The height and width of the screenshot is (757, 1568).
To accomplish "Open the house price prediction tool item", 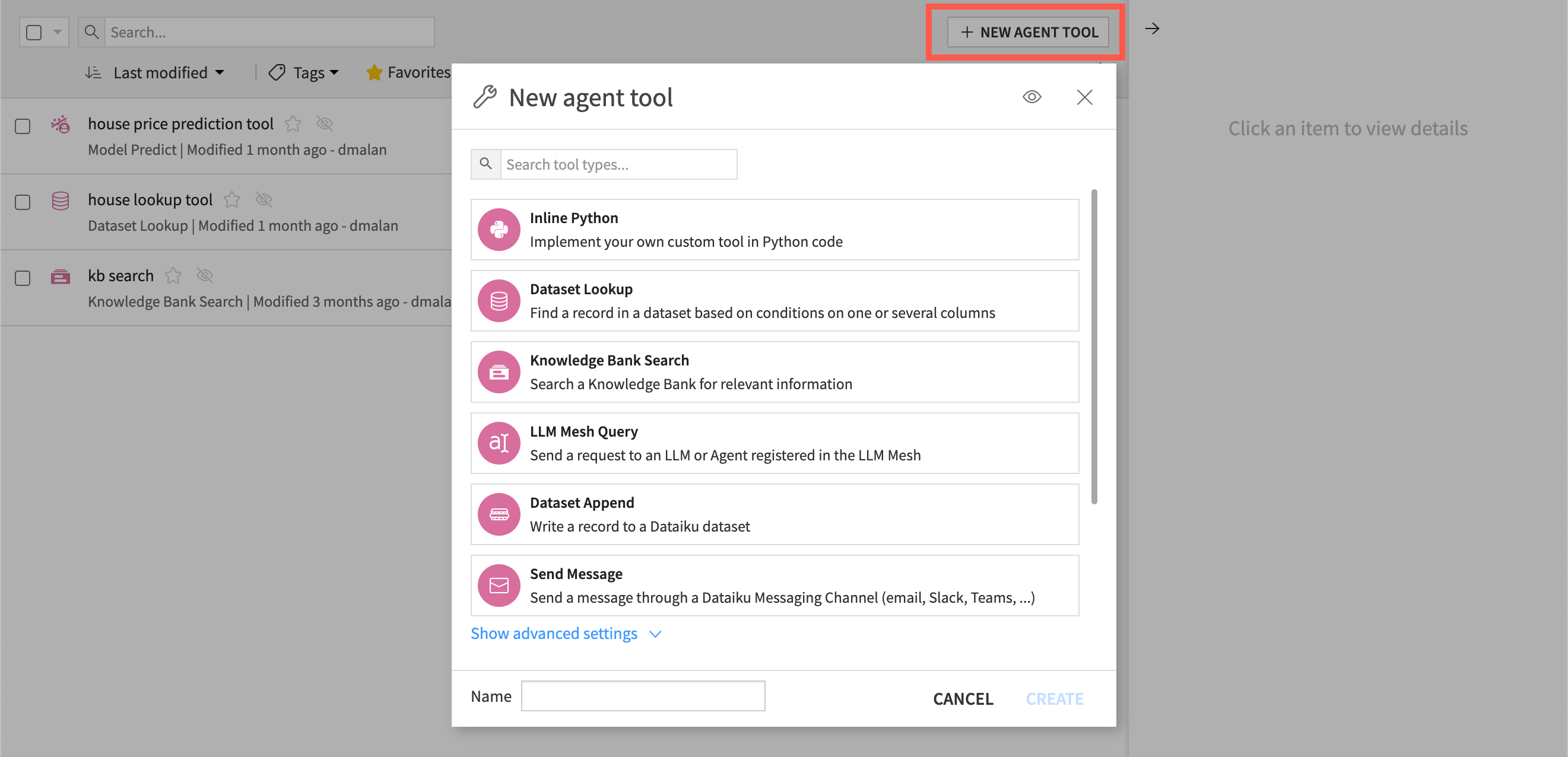I will point(180,123).
